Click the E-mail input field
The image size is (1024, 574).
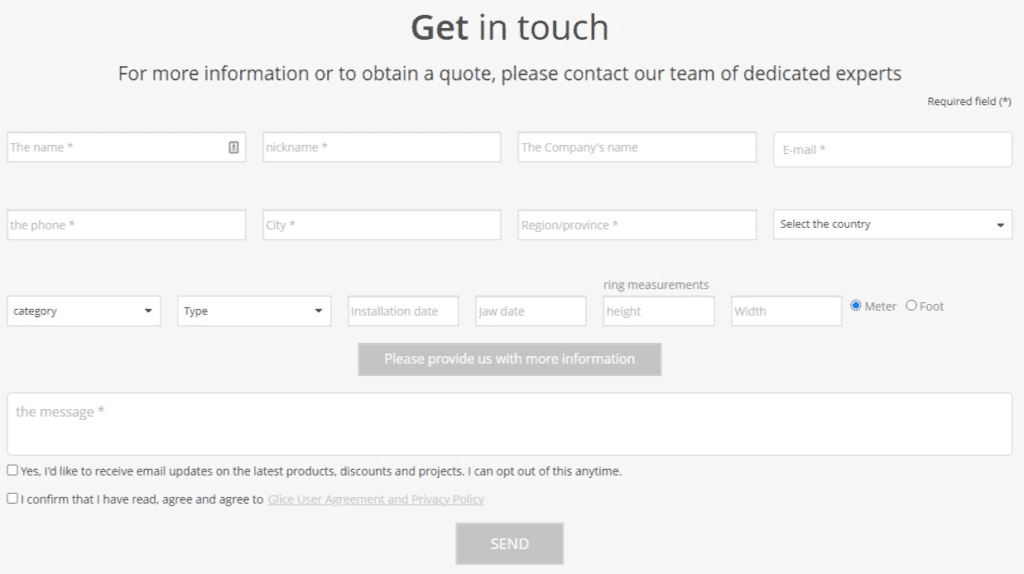pos(893,150)
